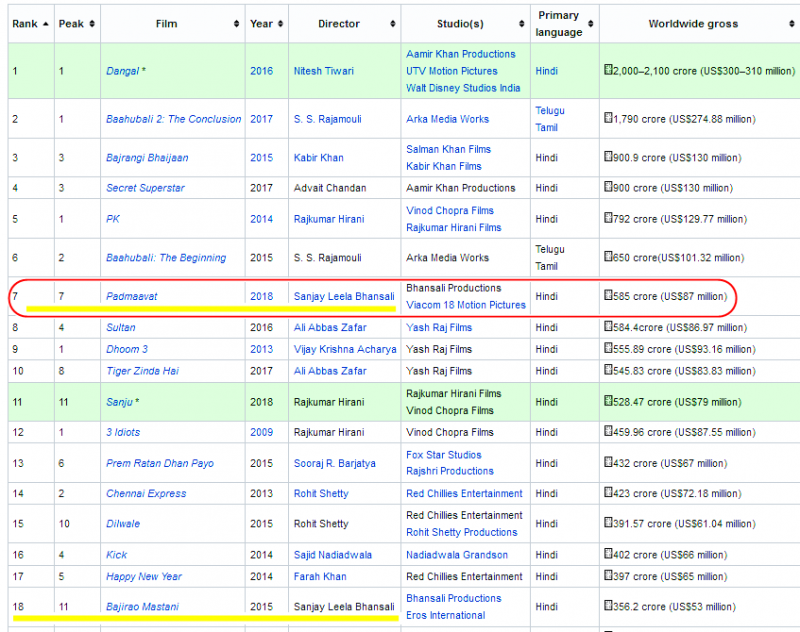
Task: Open Walt Disney Studios India link
Action: click(x=463, y=88)
